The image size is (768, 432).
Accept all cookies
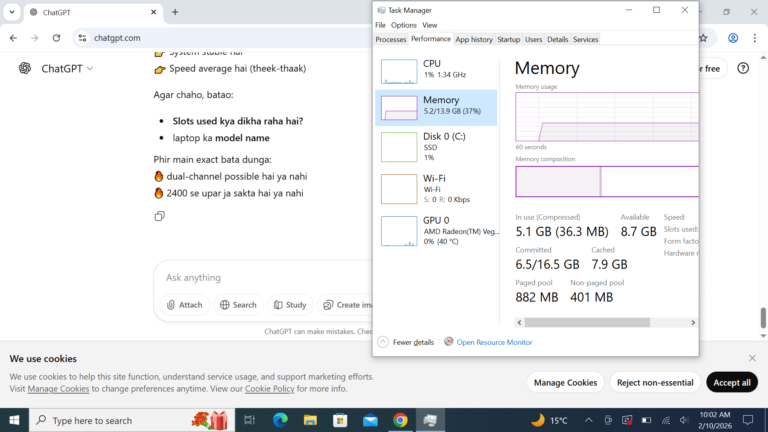pos(732,383)
